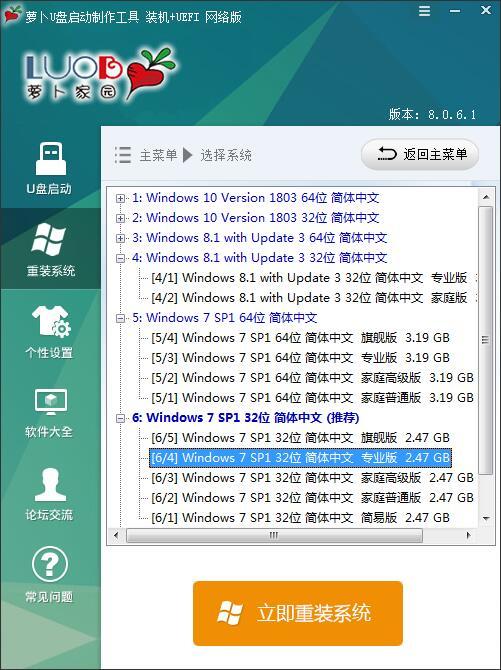
Task: Click horizontal scrollbar left arrow
Action: [x=116, y=535]
